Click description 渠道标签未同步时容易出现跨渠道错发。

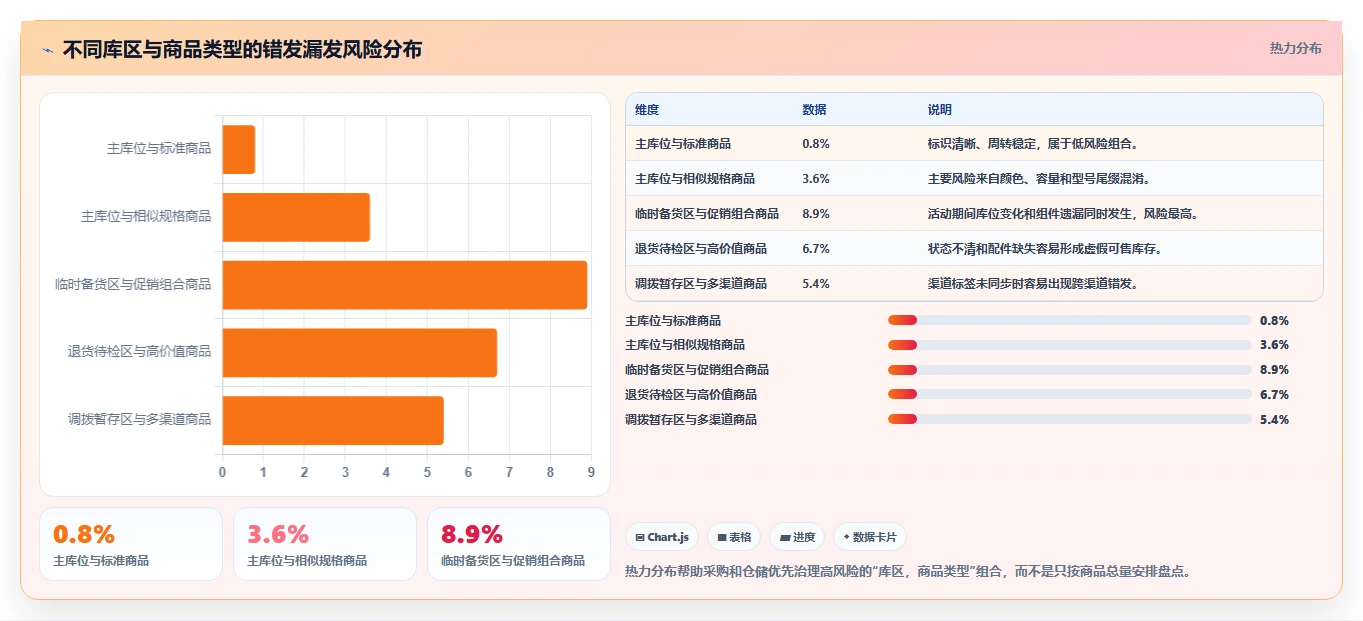point(1034,284)
